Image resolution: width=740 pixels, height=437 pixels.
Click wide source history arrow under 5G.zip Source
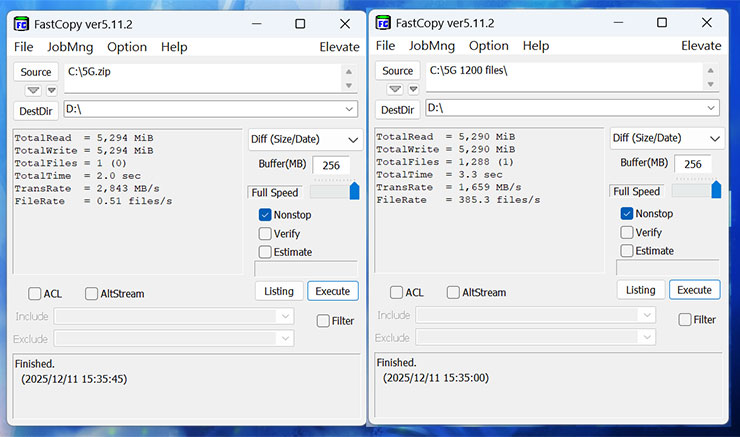[x=31, y=90]
